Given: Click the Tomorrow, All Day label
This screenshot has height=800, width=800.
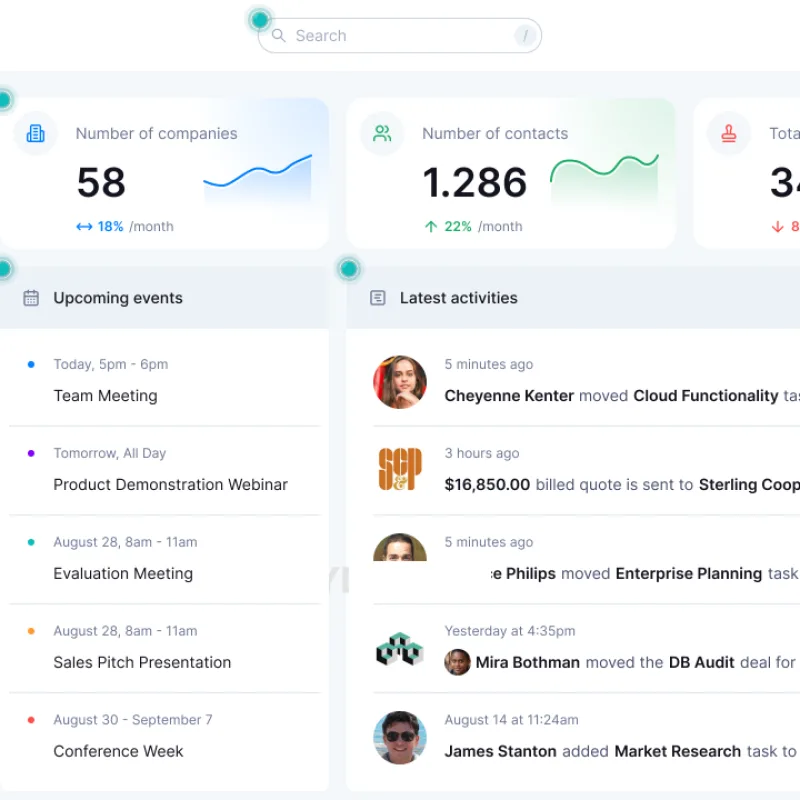Looking at the screenshot, I should click(x=110, y=453).
